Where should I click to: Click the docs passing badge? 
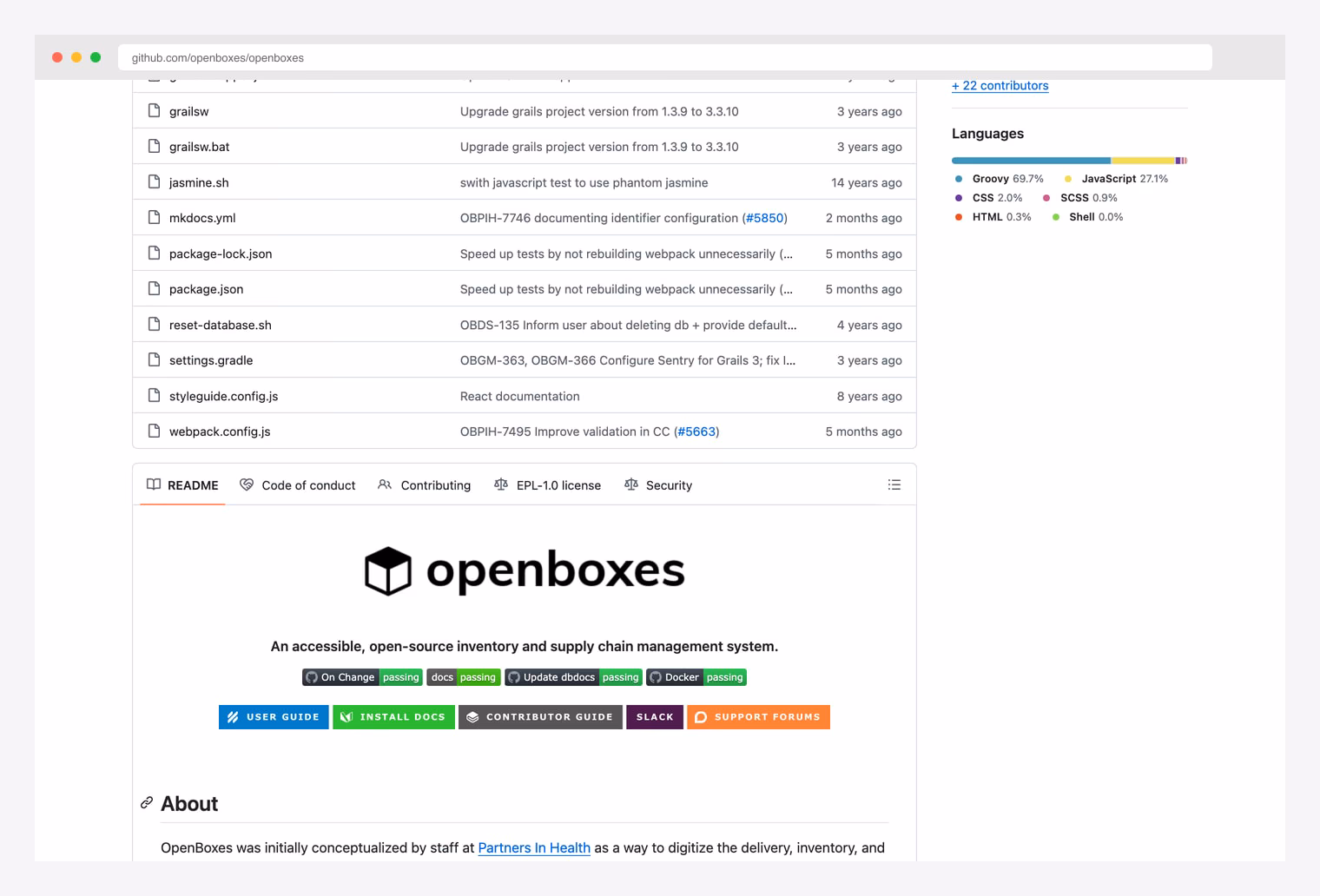pyautogui.click(x=463, y=677)
